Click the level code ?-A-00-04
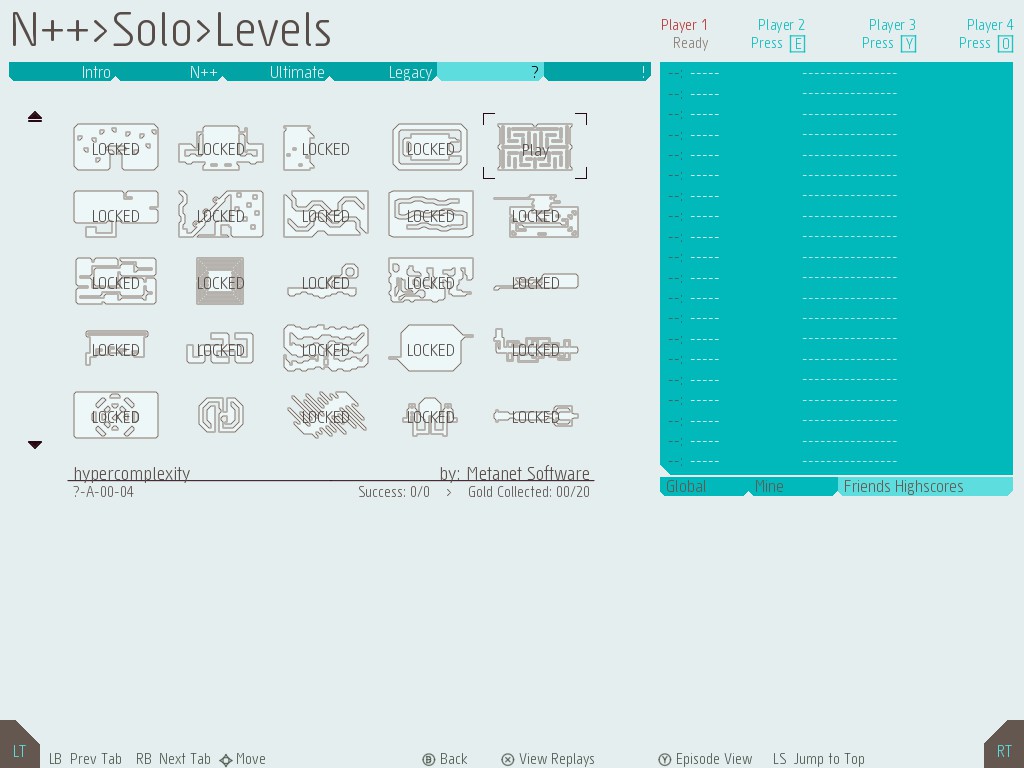This screenshot has height=768, width=1024. 103,492
